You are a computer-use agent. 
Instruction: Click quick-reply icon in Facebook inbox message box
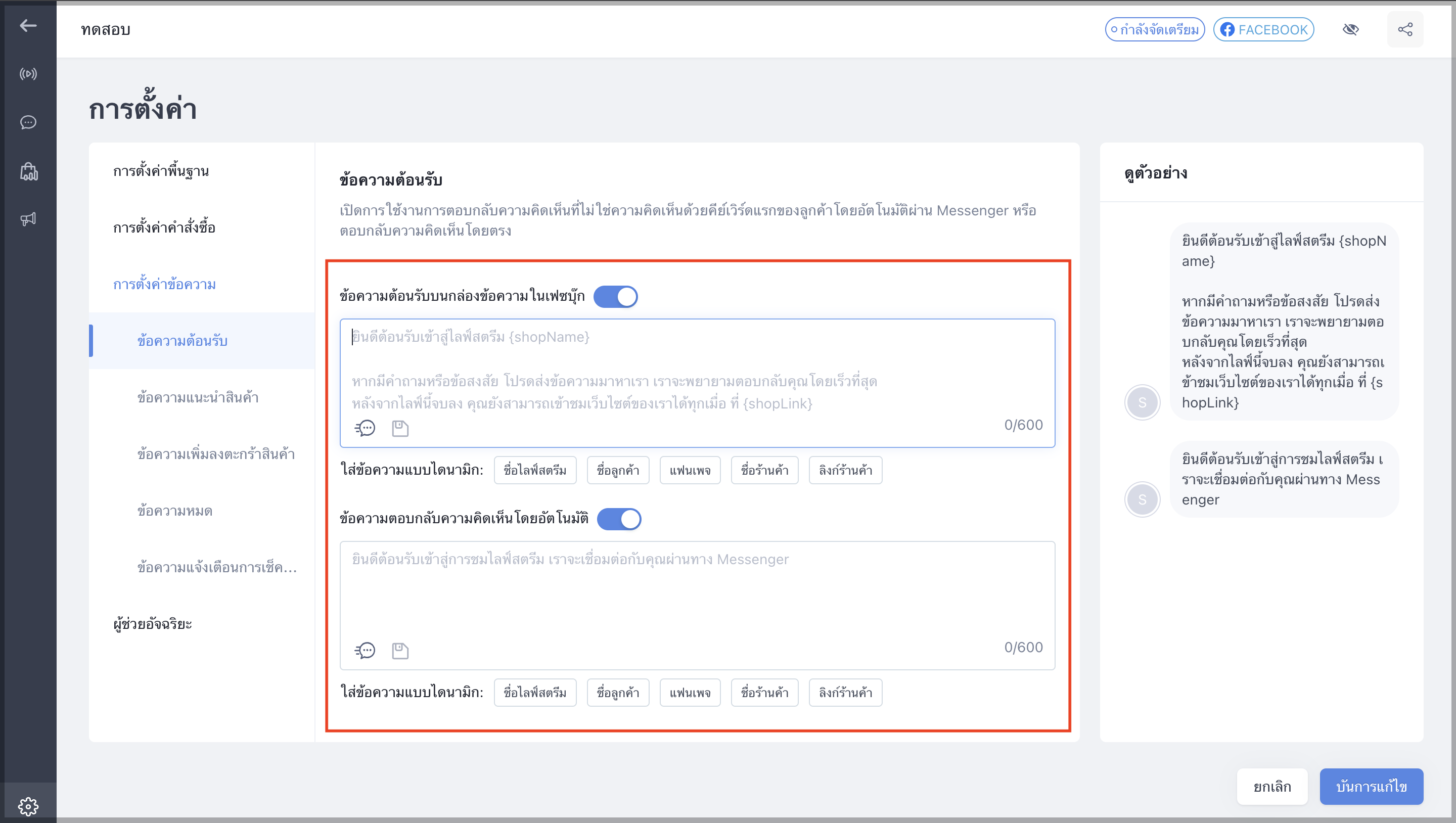365,428
